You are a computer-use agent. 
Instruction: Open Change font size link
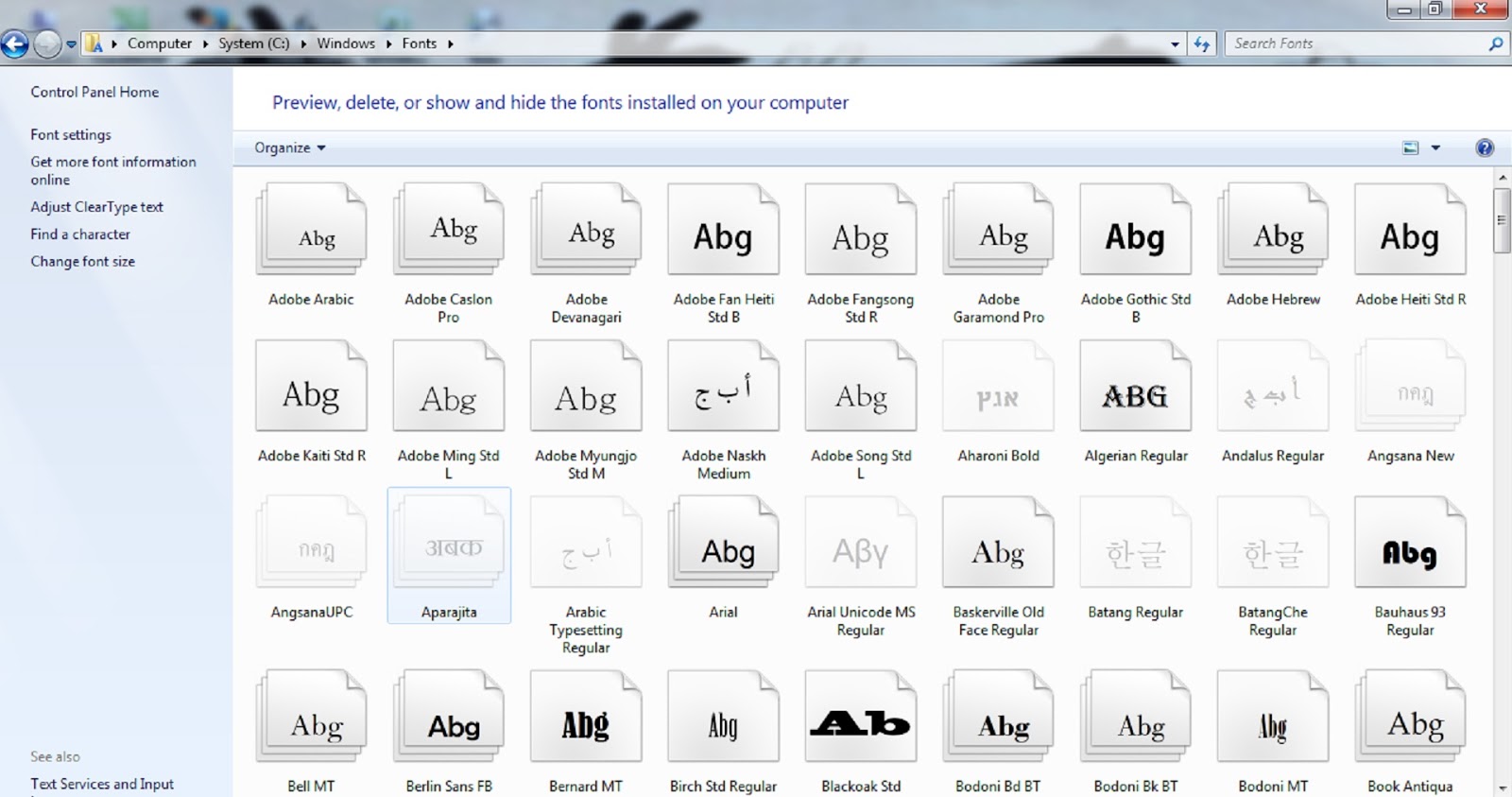(82, 262)
